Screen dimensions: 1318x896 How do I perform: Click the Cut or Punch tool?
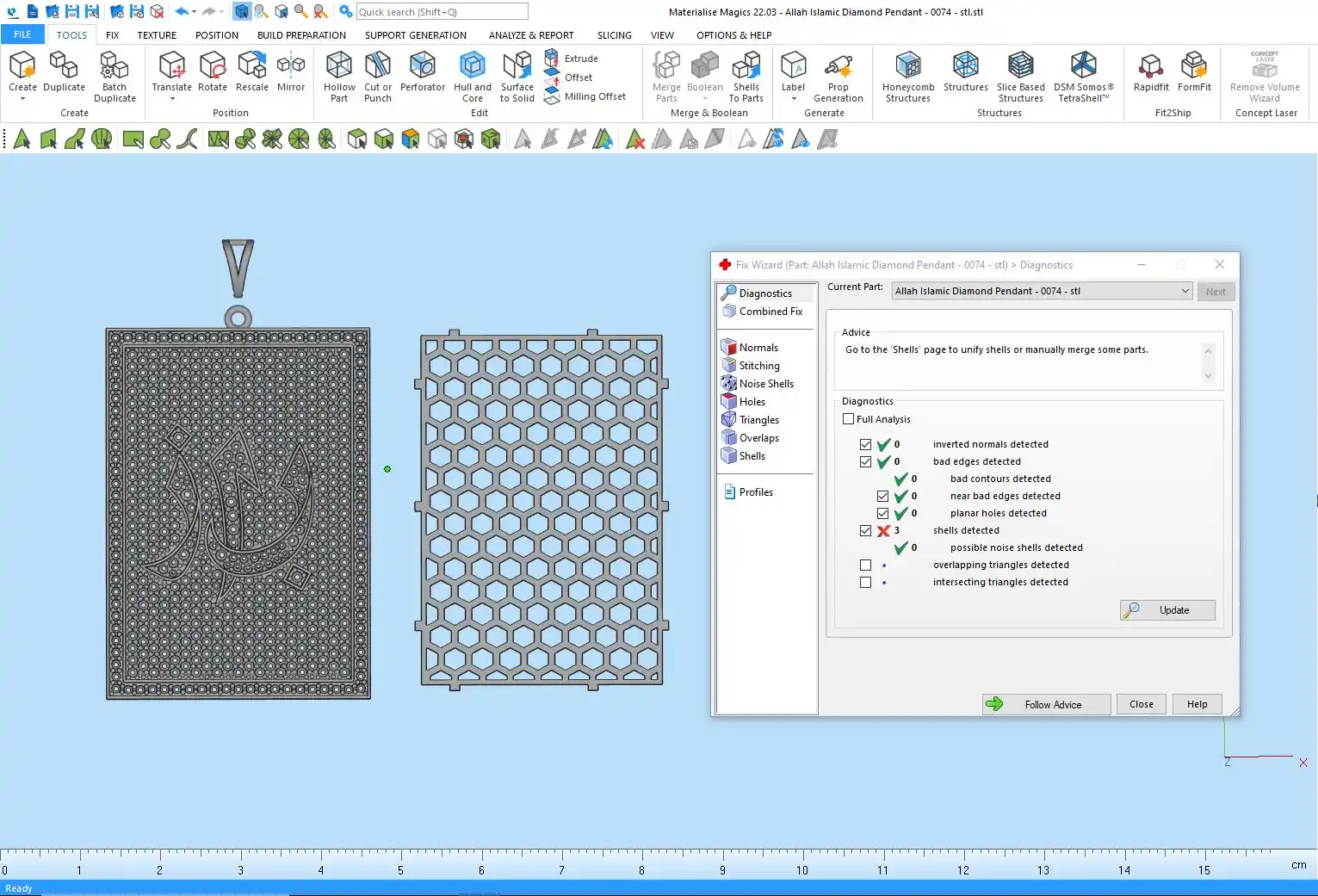tap(377, 76)
